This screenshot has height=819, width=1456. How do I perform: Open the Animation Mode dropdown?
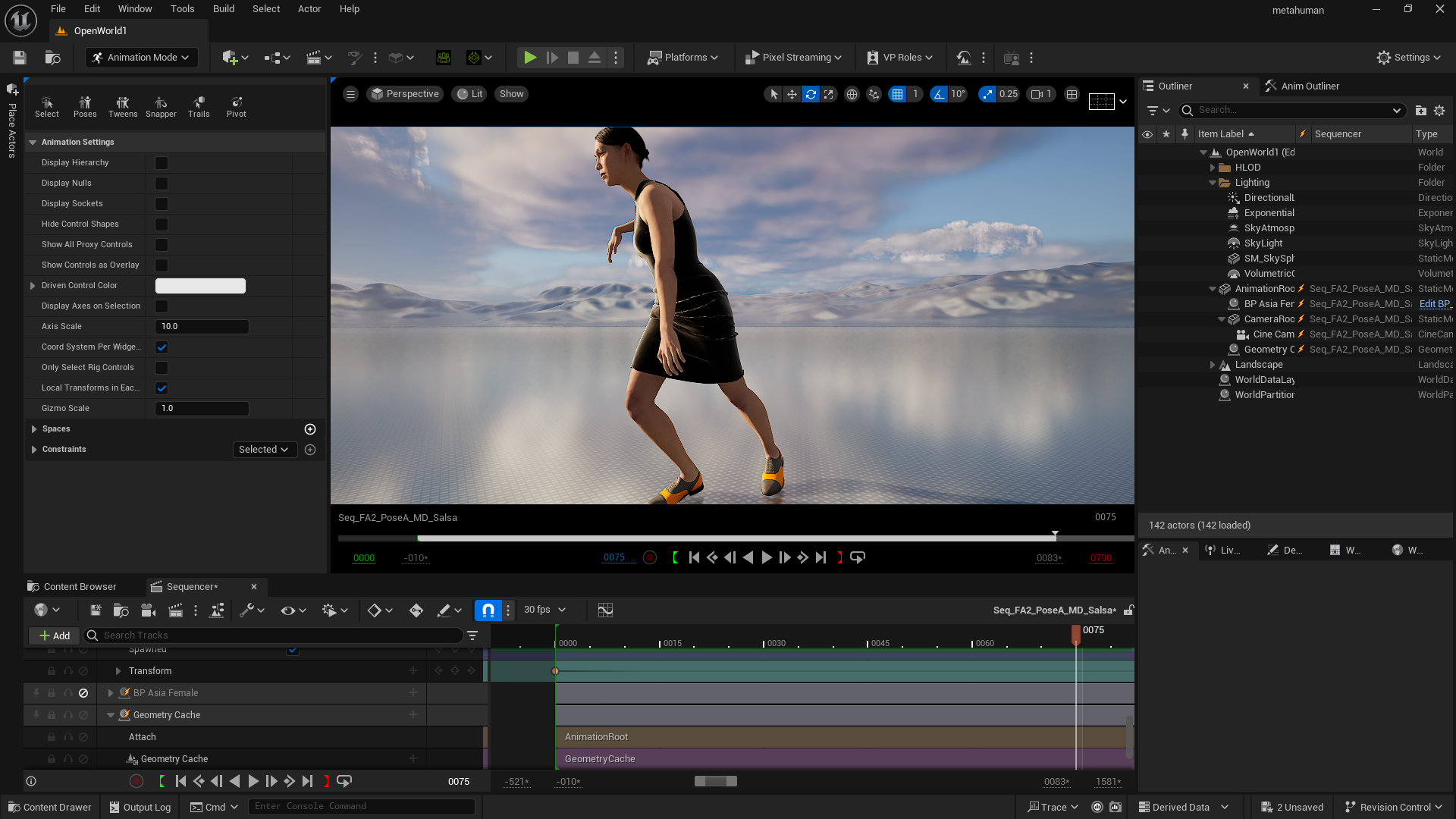(x=141, y=58)
